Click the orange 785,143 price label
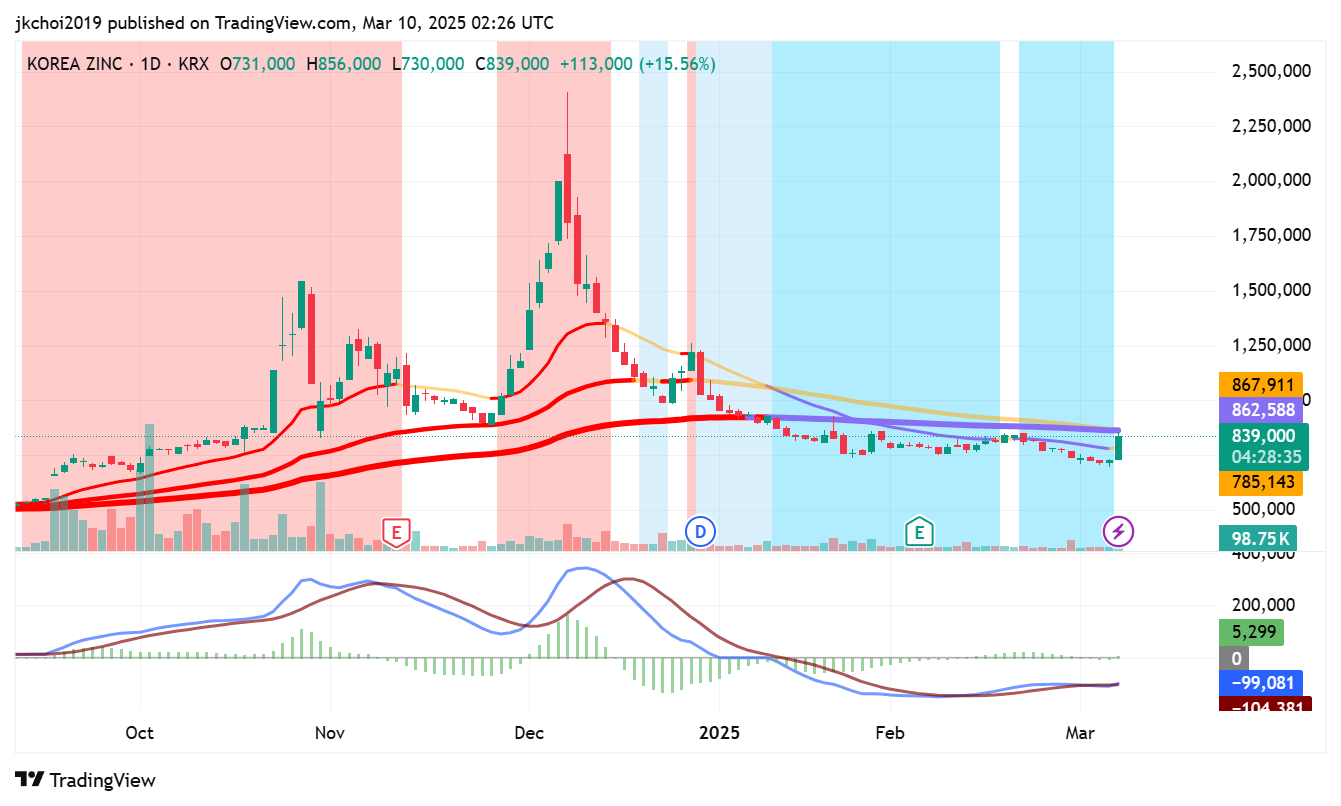This screenshot has width=1341, height=806. point(1259,482)
